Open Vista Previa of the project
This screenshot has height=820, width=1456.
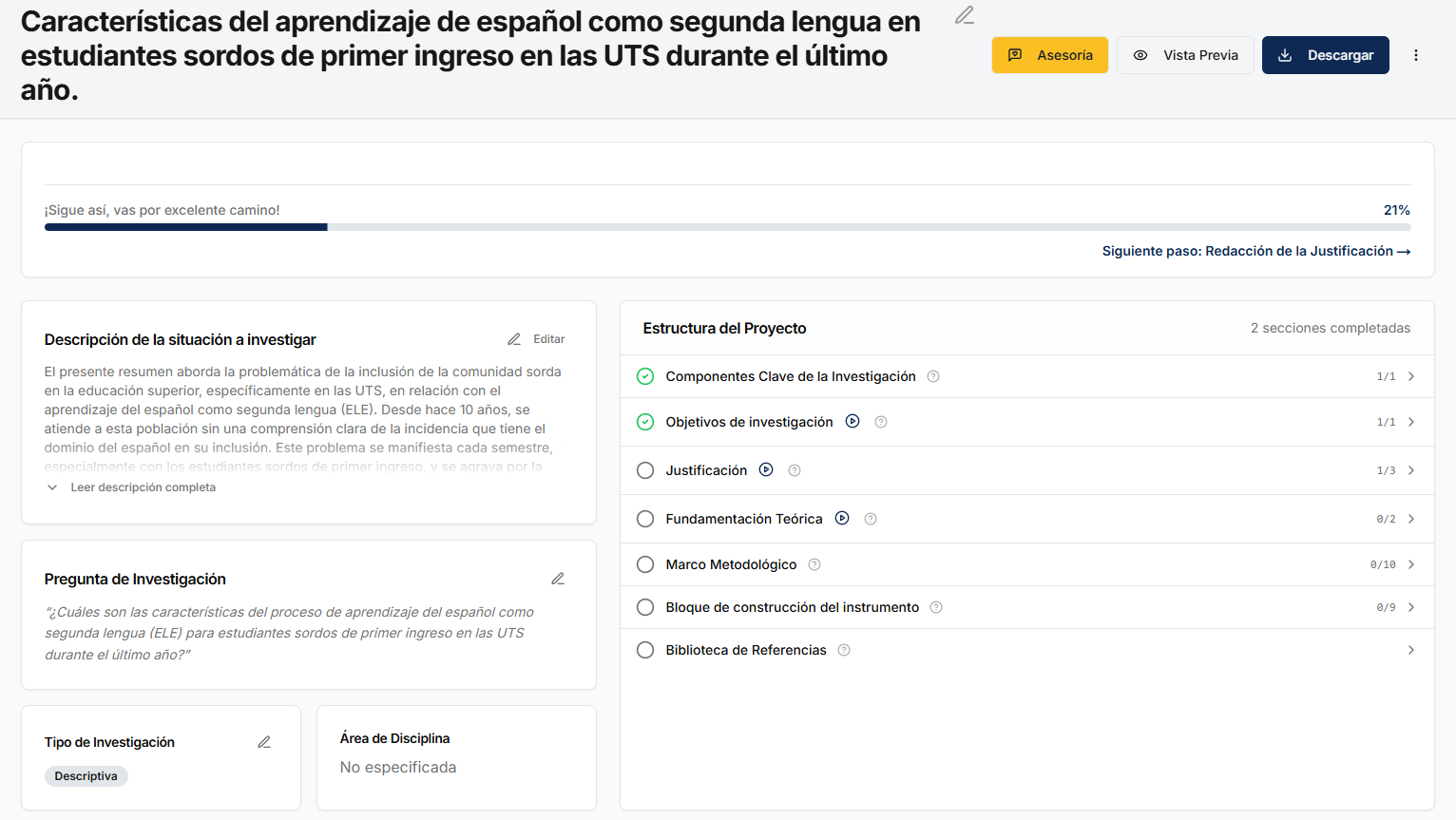tap(1185, 55)
